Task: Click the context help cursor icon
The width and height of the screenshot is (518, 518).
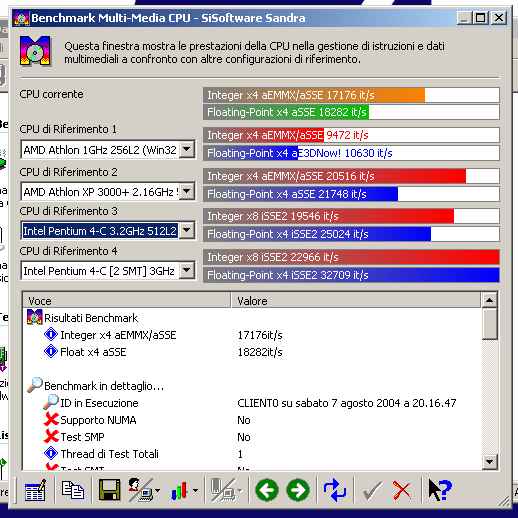Action: pos(439,490)
